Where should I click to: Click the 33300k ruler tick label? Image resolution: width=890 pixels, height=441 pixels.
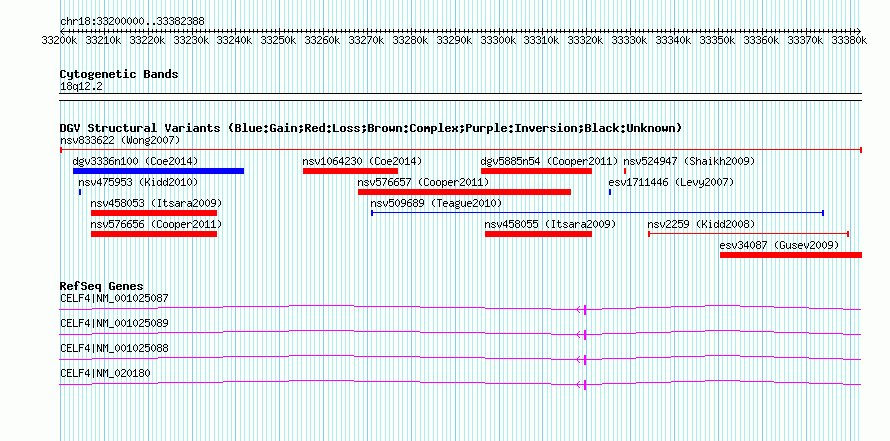point(498,40)
